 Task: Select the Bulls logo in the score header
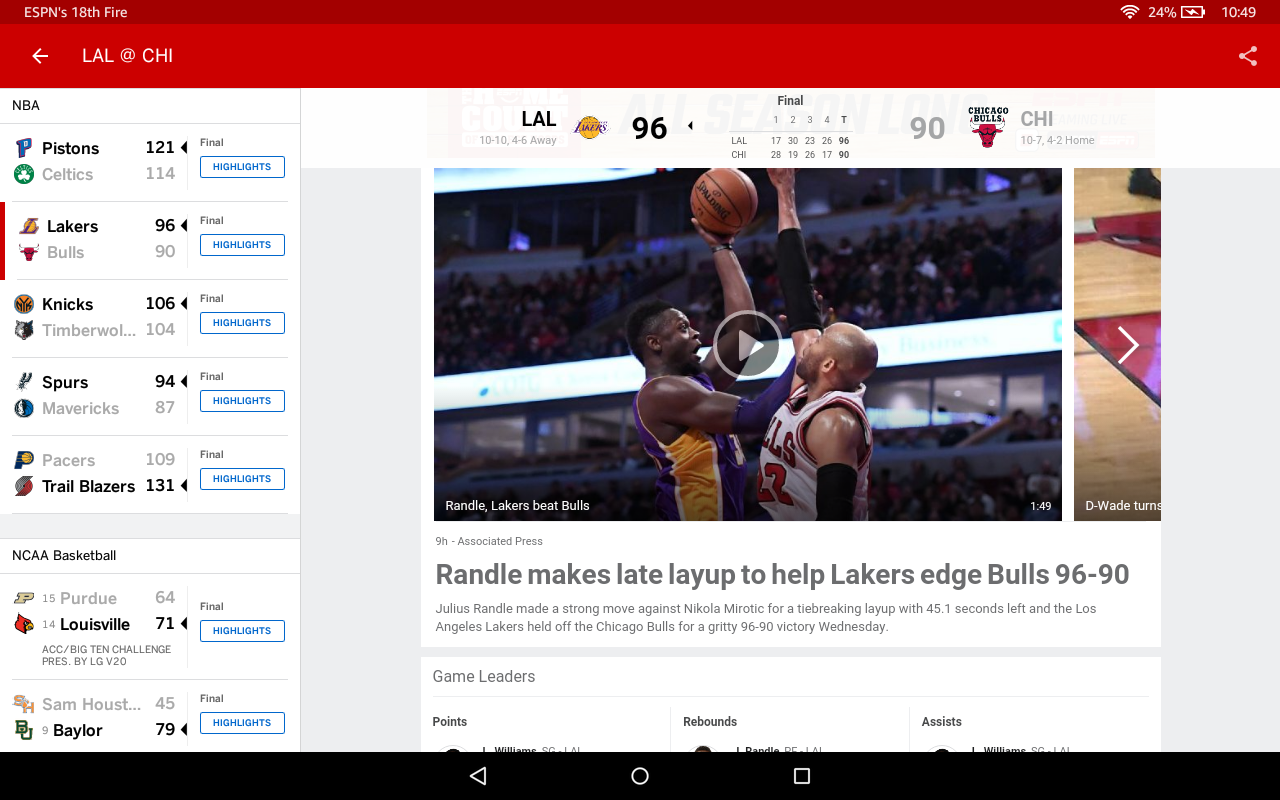pyautogui.click(x=985, y=125)
